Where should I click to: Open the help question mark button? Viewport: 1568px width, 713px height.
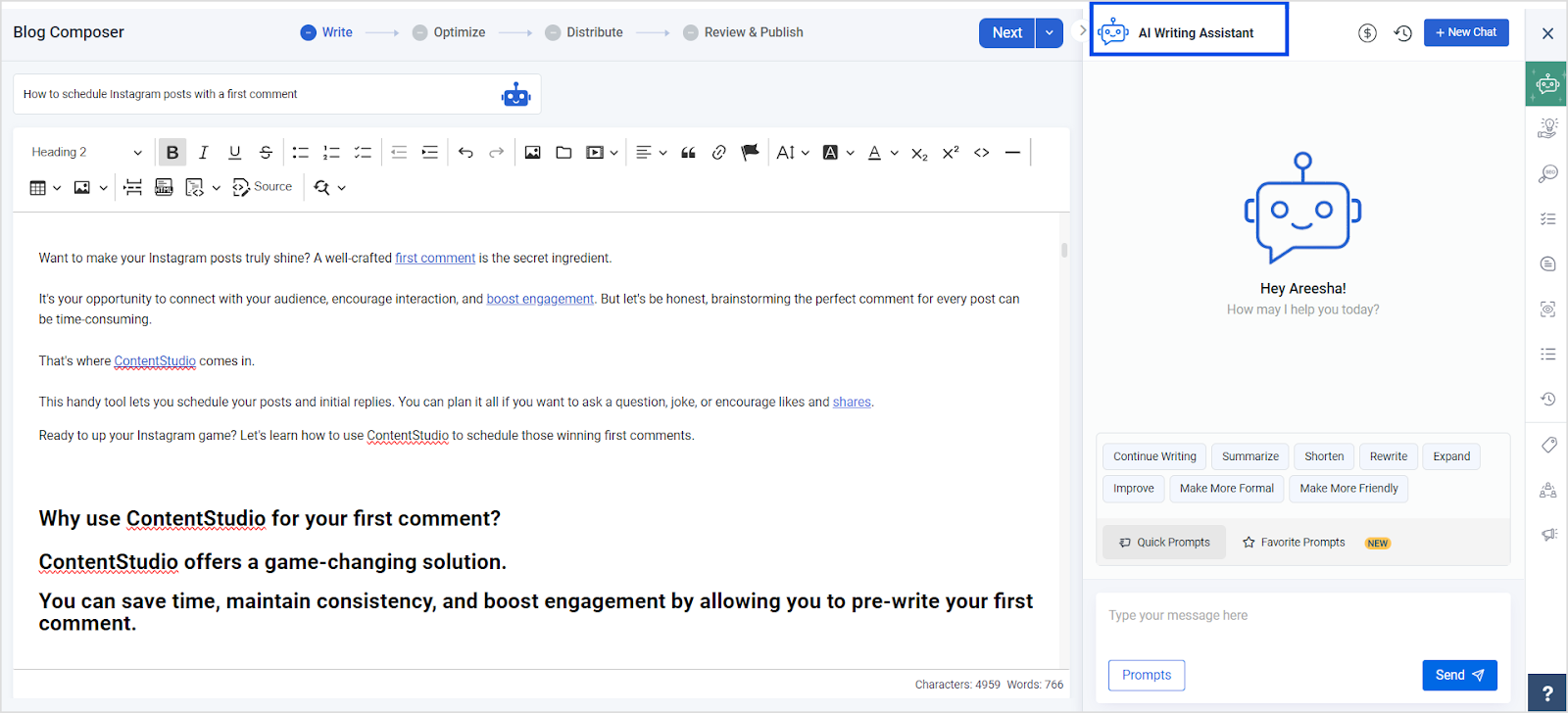1547,692
